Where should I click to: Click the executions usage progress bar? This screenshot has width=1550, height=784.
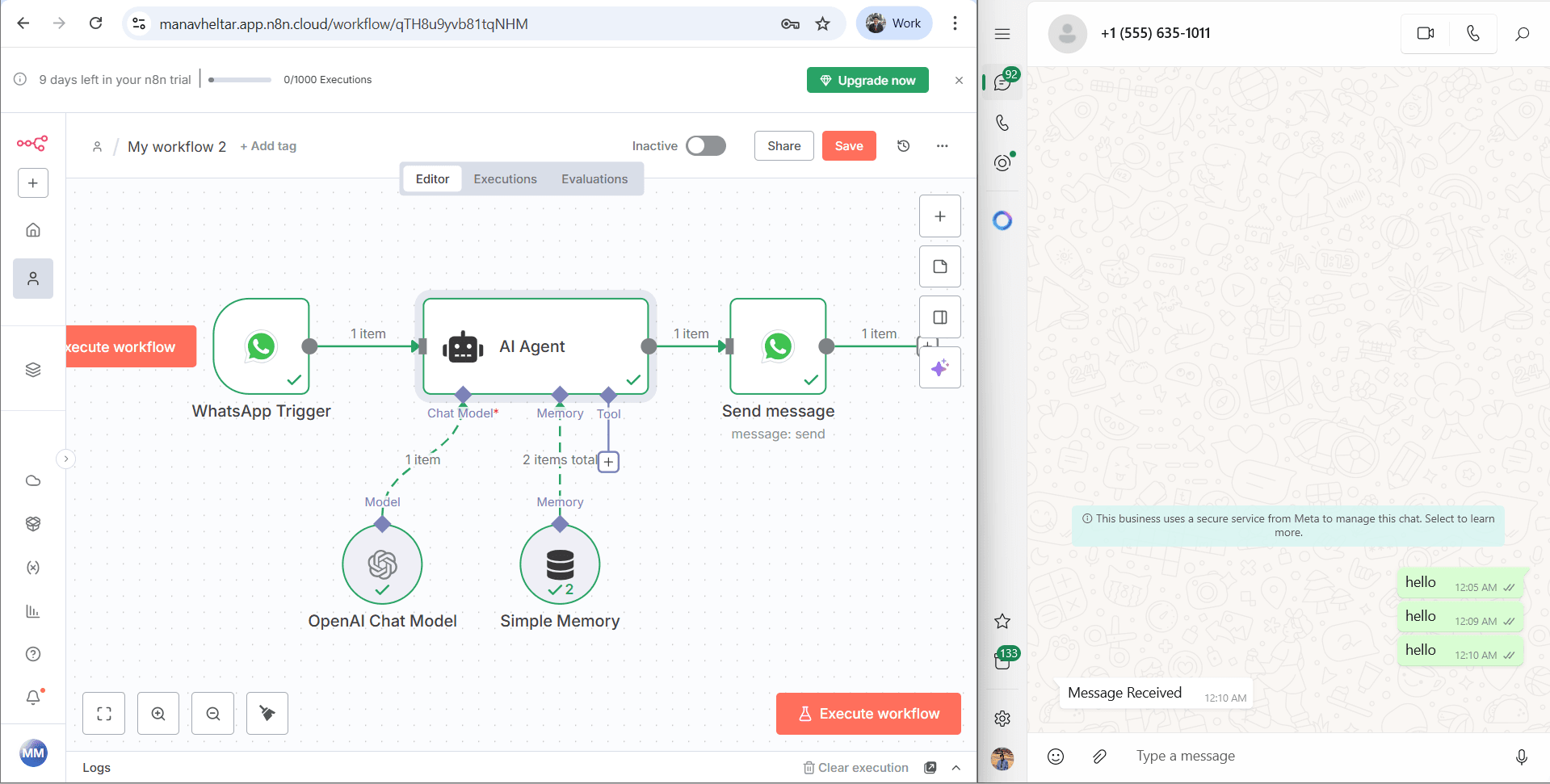(x=240, y=80)
